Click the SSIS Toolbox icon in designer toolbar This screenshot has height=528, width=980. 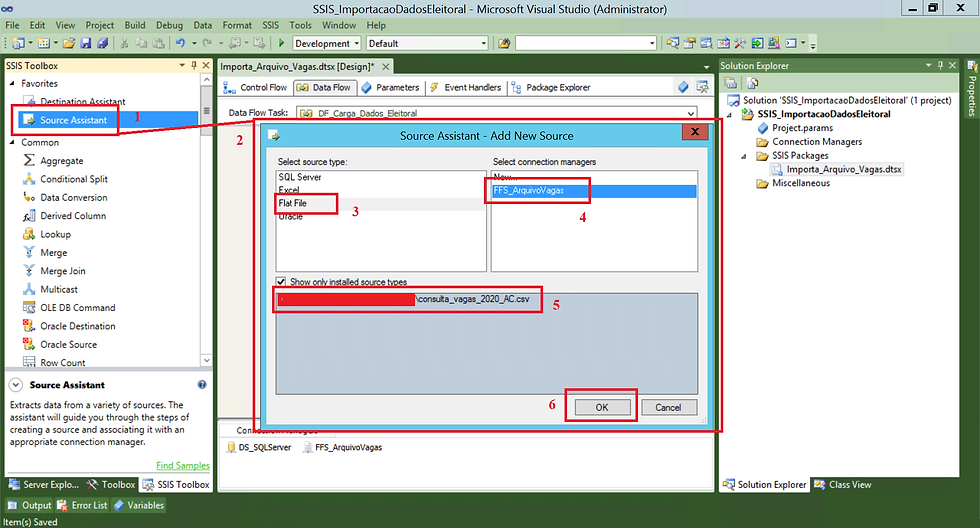point(702,87)
